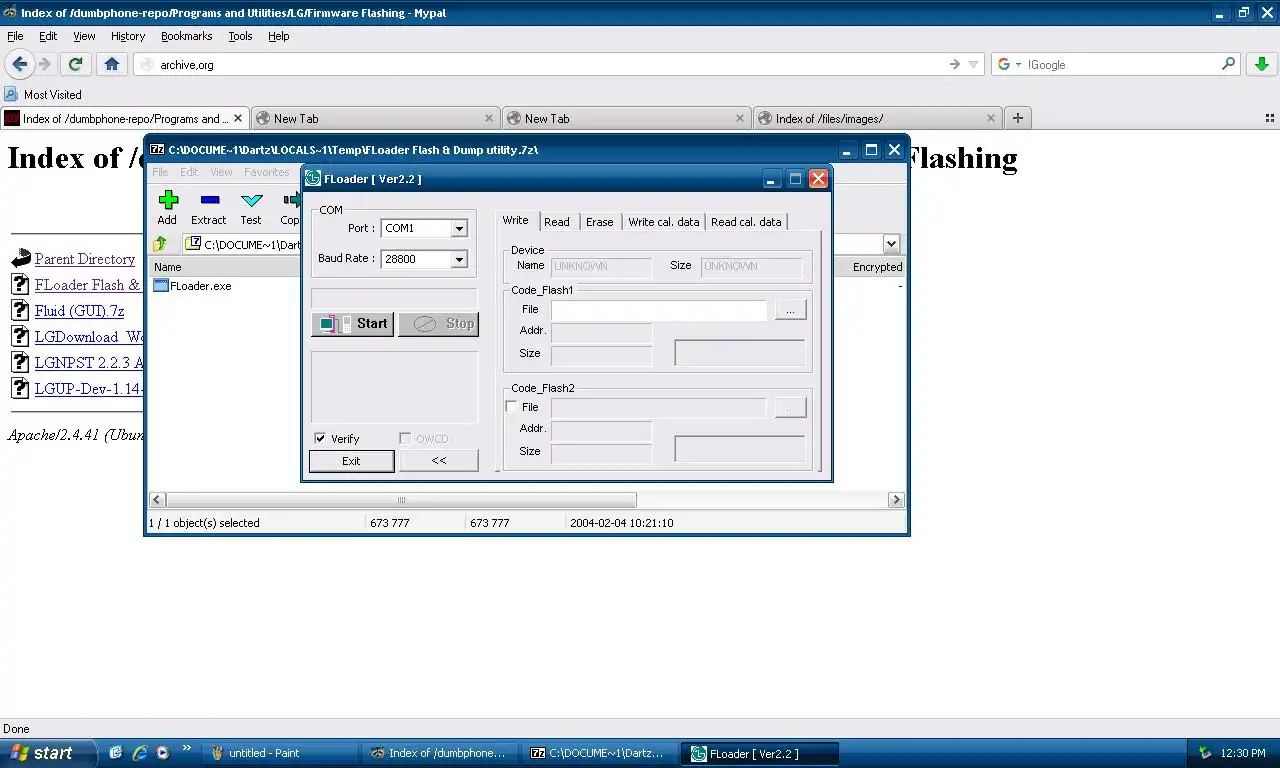Click the FLoader Exit button
Viewport: 1280px width, 768px height.
point(351,461)
